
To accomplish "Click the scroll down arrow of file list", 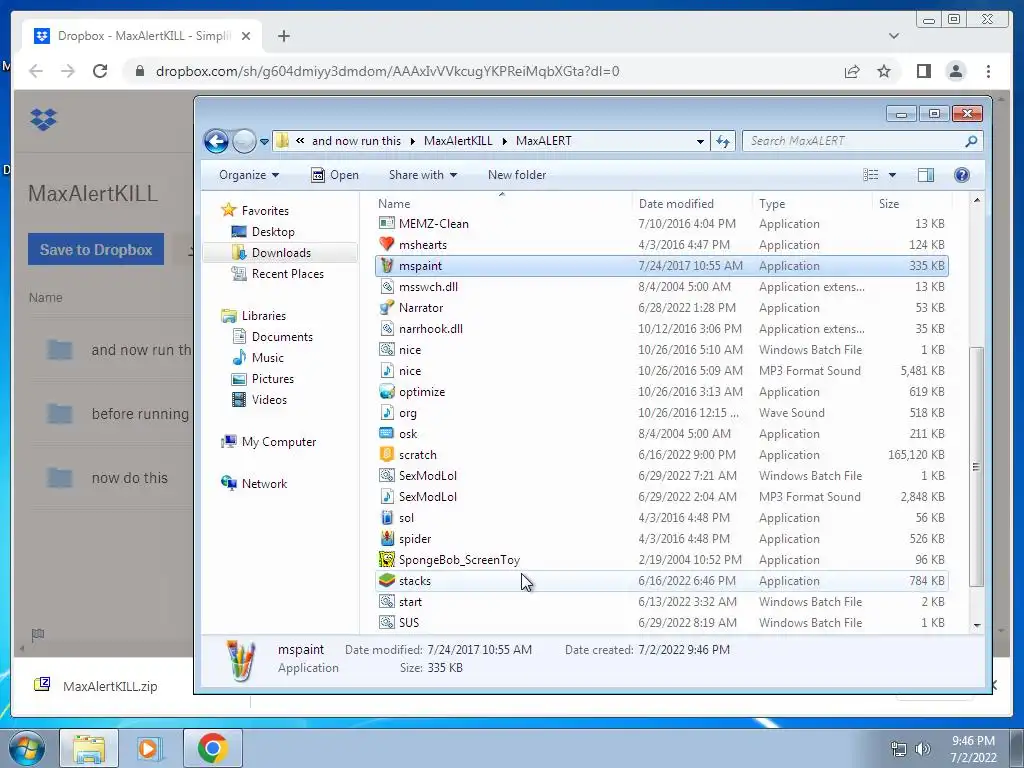I will click(x=977, y=625).
